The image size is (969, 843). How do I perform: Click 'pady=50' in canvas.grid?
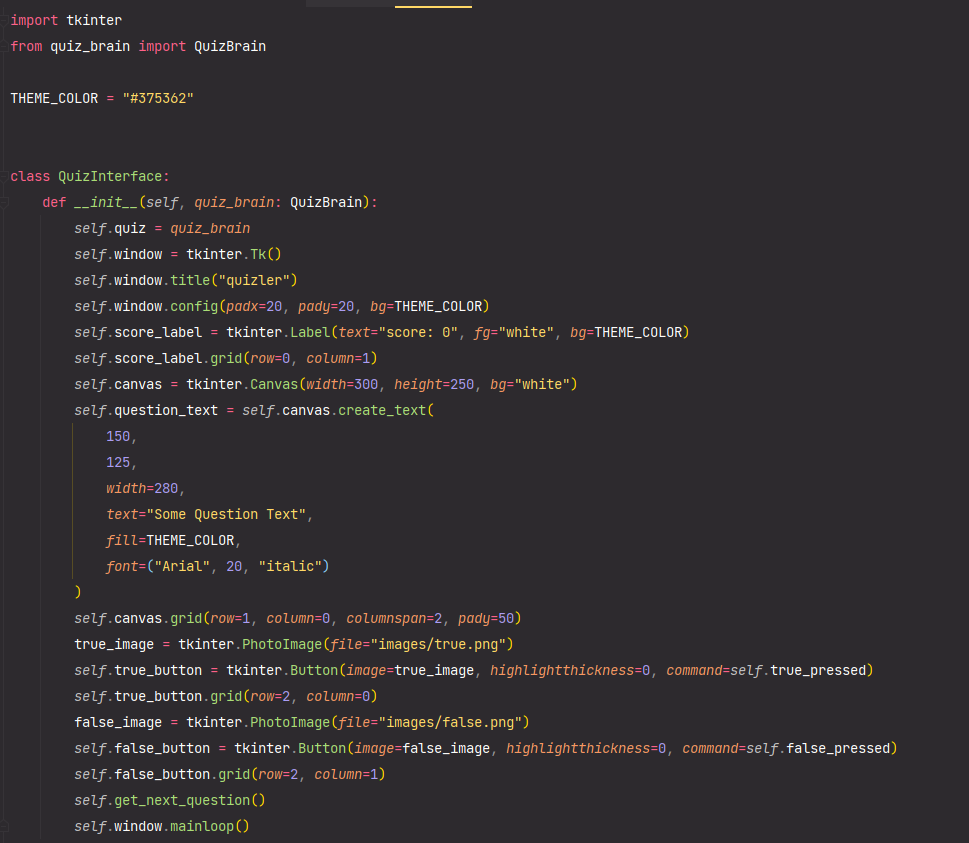(486, 618)
